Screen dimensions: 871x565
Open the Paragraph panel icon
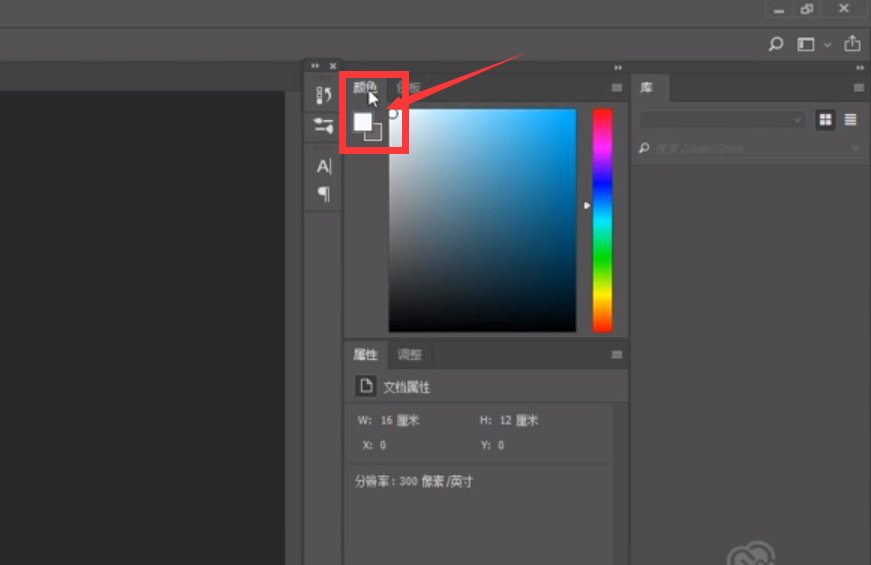[323, 194]
